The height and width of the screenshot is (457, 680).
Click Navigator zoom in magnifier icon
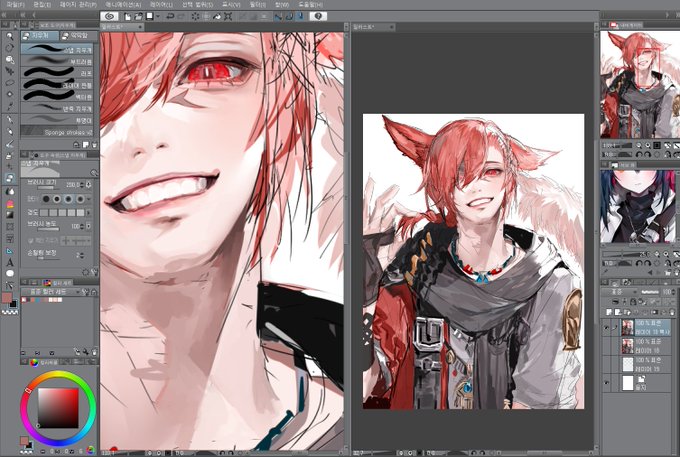[x=648, y=145]
